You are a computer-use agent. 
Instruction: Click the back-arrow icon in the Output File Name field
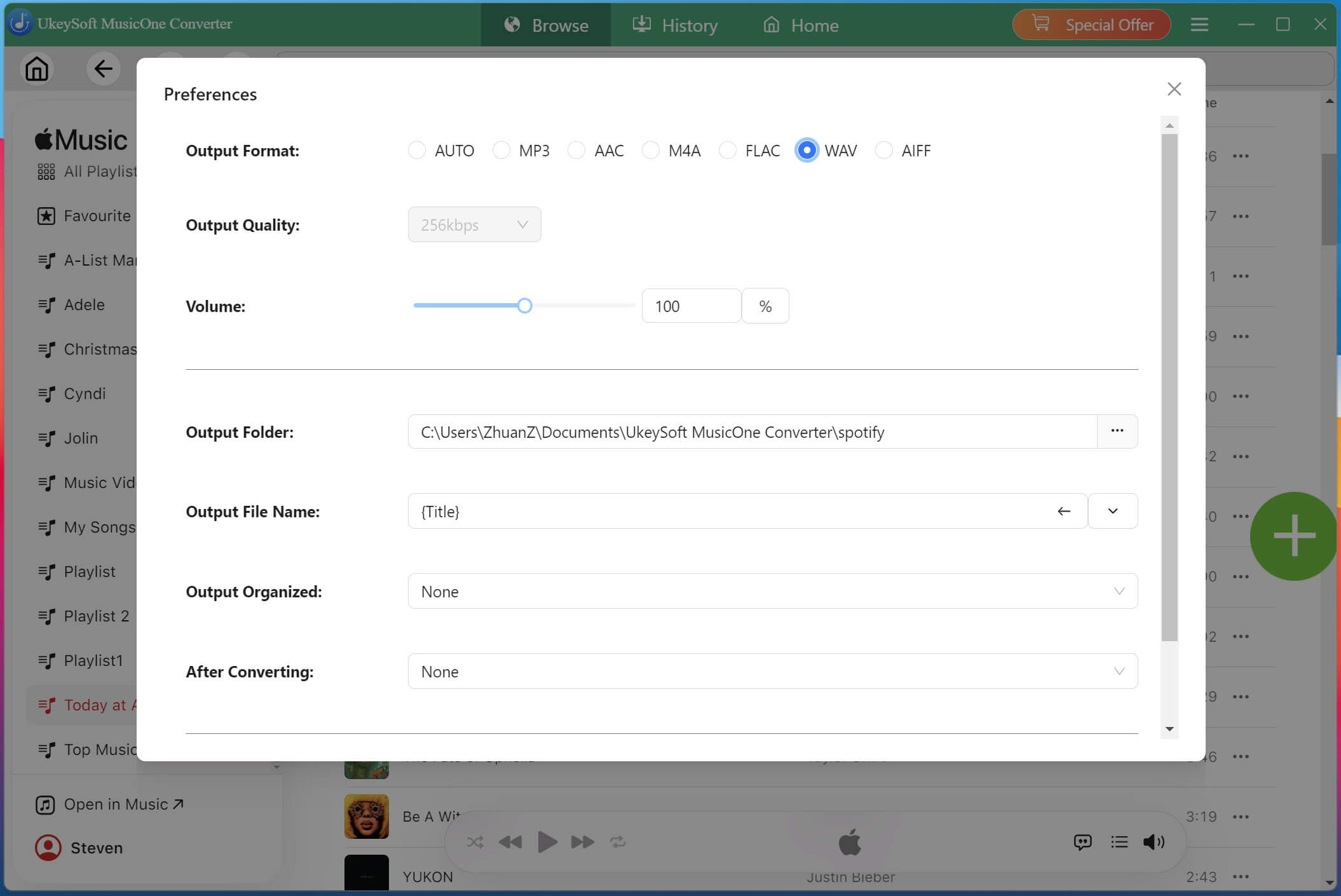pyautogui.click(x=1064, y=511)
